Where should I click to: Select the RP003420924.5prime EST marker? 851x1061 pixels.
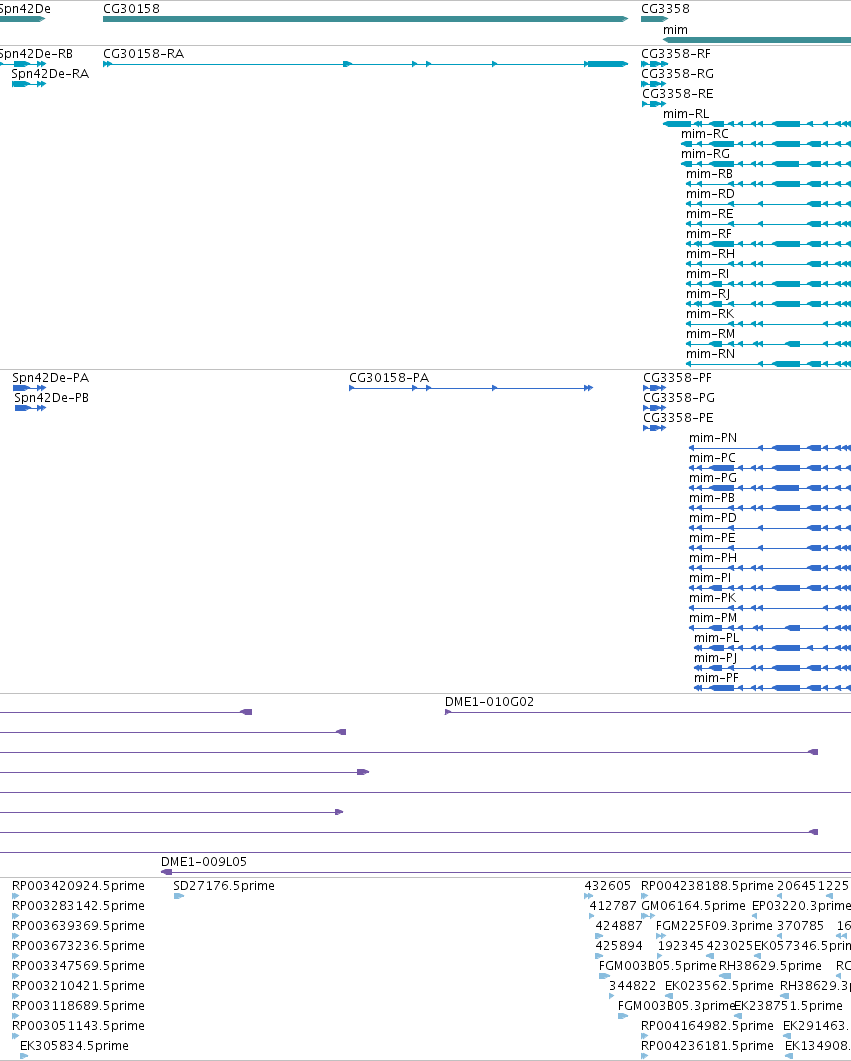pos(16,896)
